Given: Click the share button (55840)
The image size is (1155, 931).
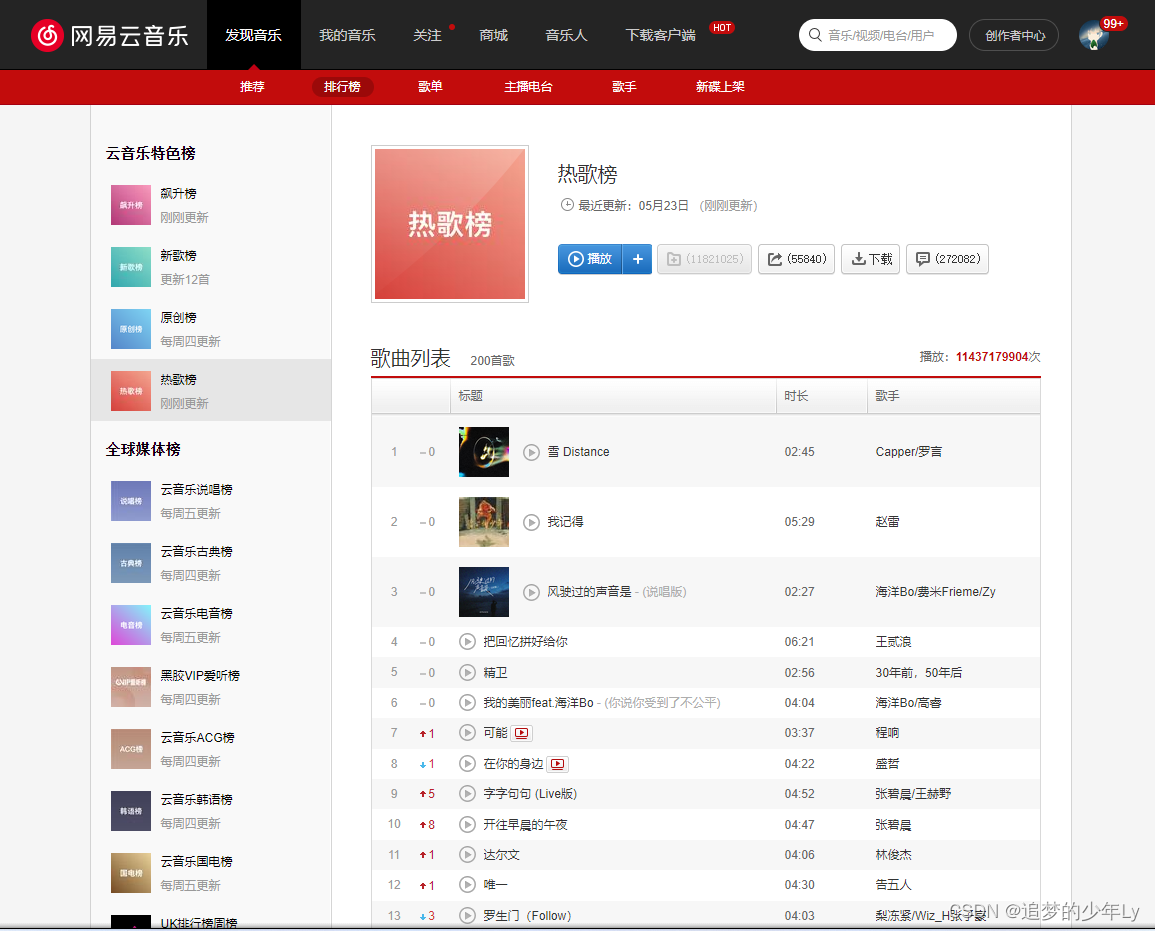Looking at the screenshot, I should (796, 259).
